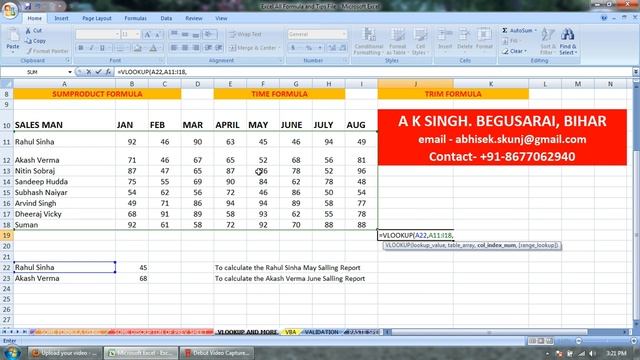This screenshot has height=360, width=640.
Task: Open Conditional Formatting menu
Action: click(369, 41)
